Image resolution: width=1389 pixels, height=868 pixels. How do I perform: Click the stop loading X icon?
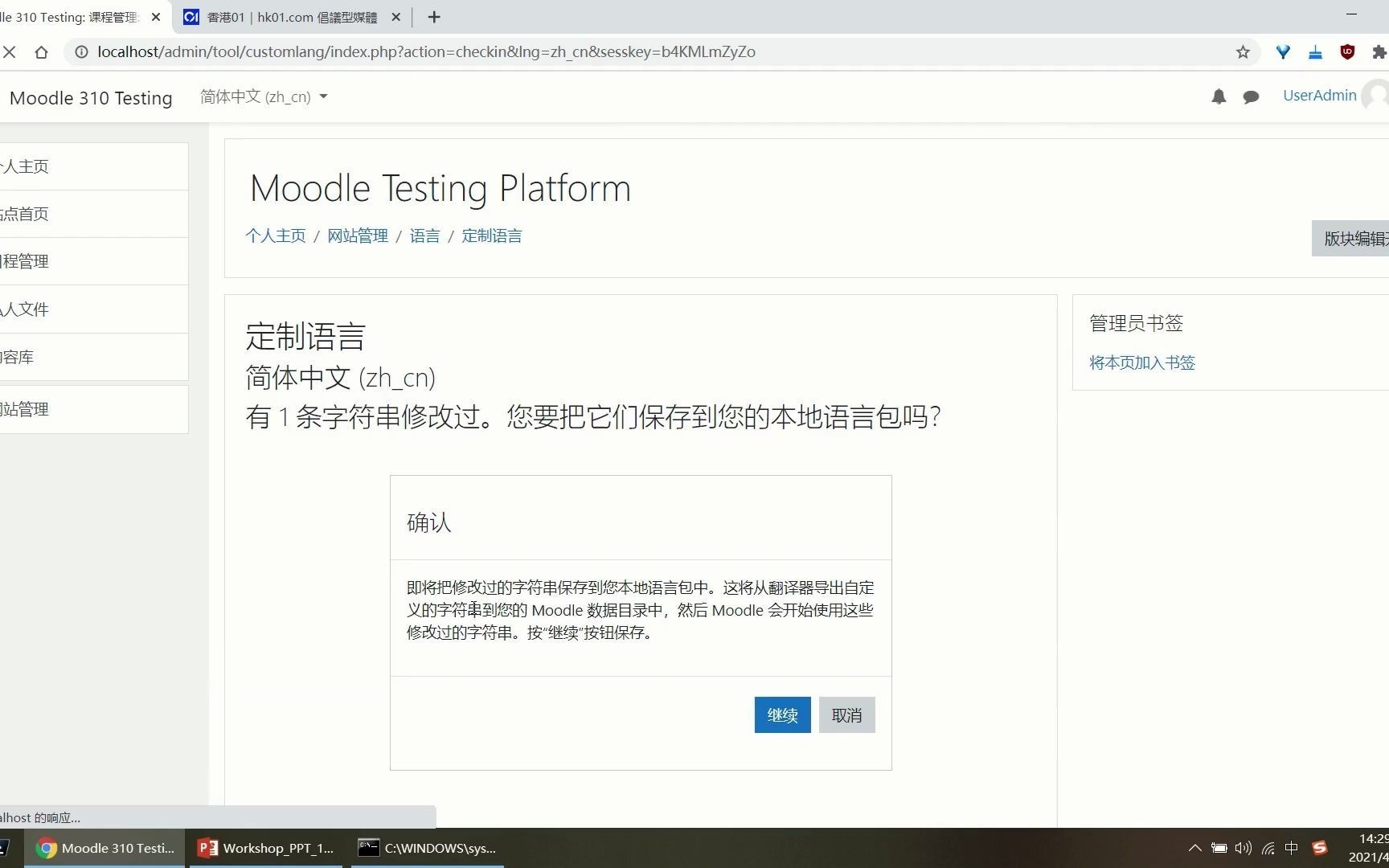coord(10,52)
